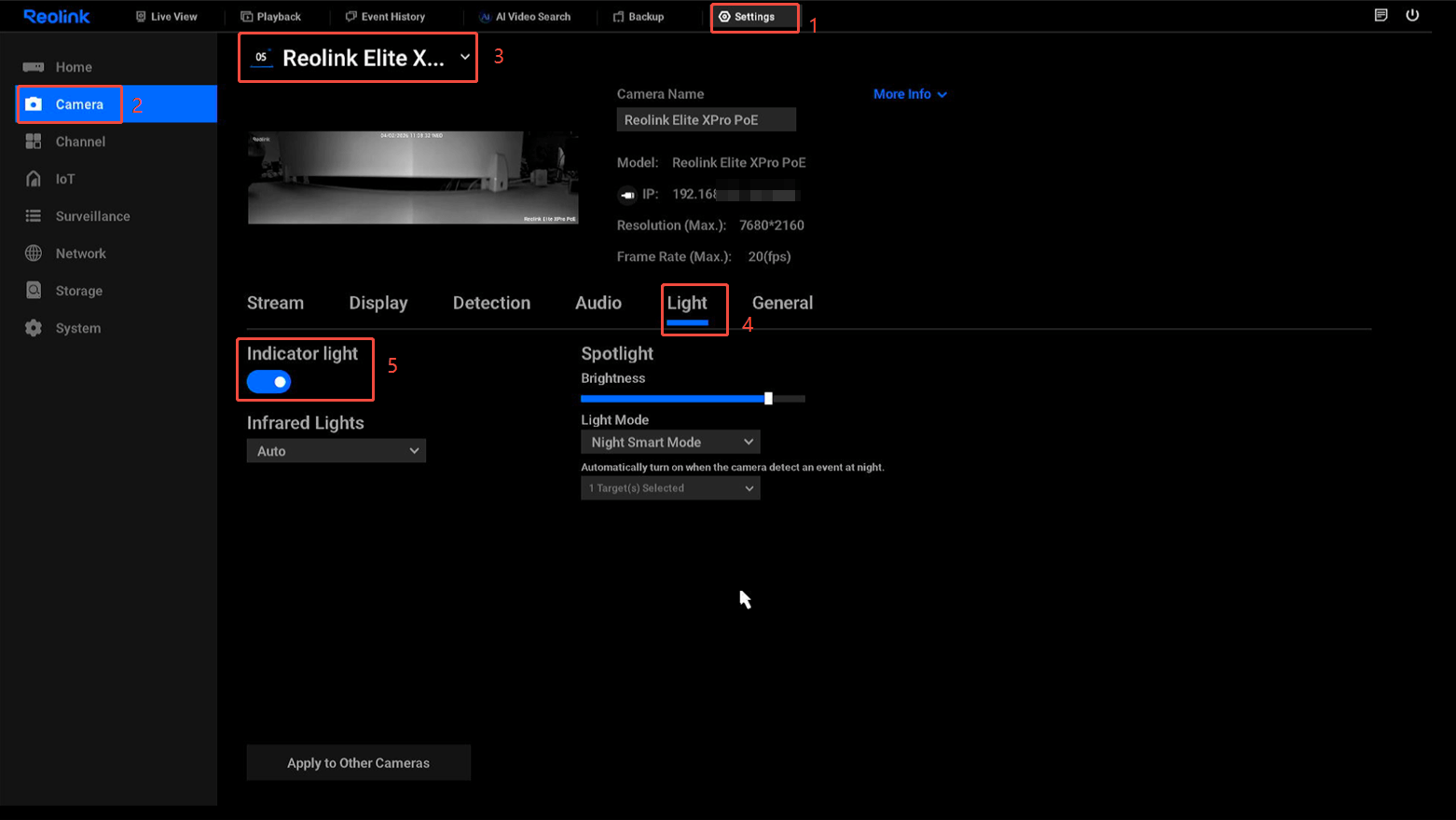Select the IoT home icon in sidebar
The image size is (1456, 820).
34,179
